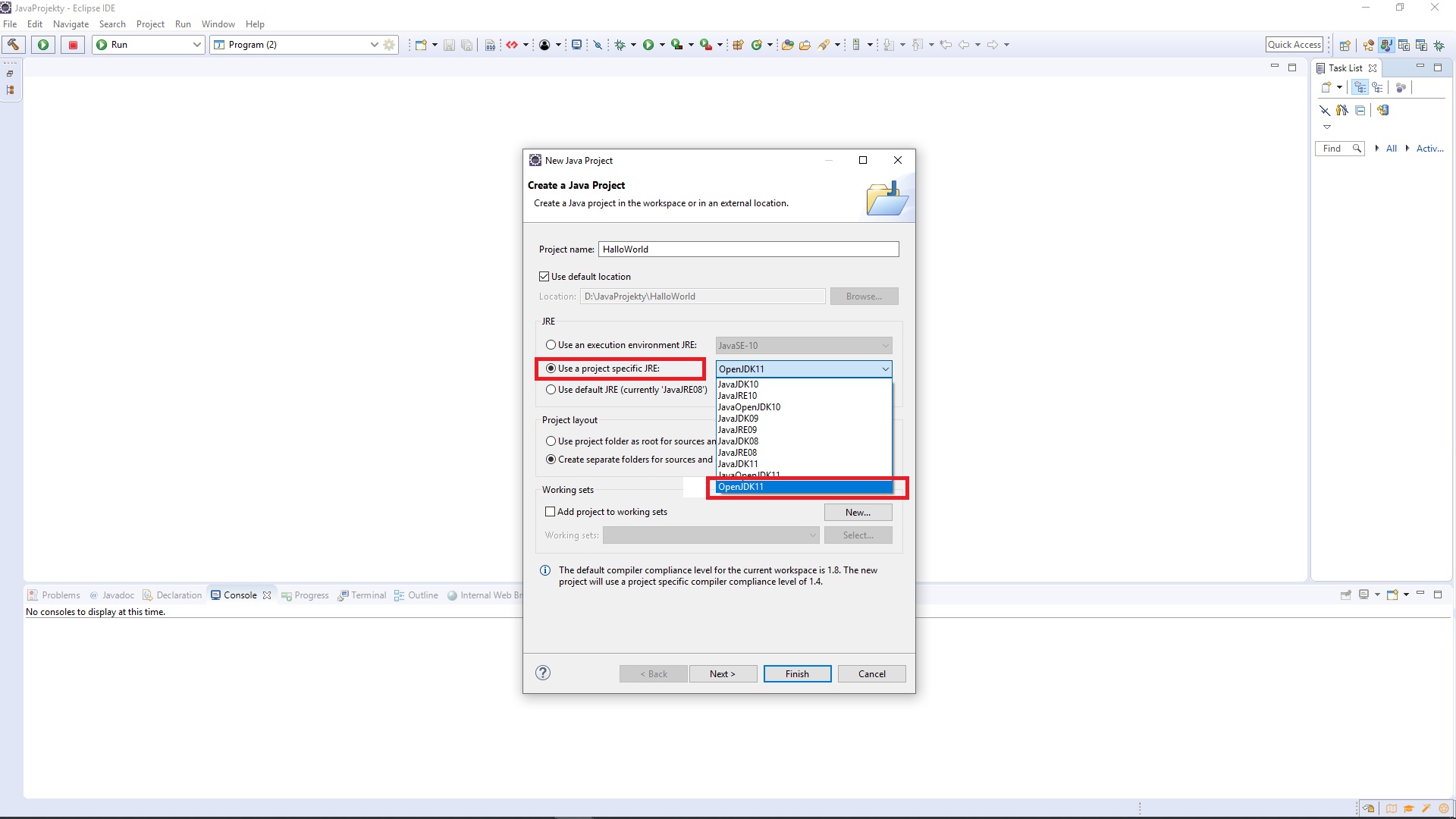Toggle Use default JRE radio button

click(x=551, y=389)
